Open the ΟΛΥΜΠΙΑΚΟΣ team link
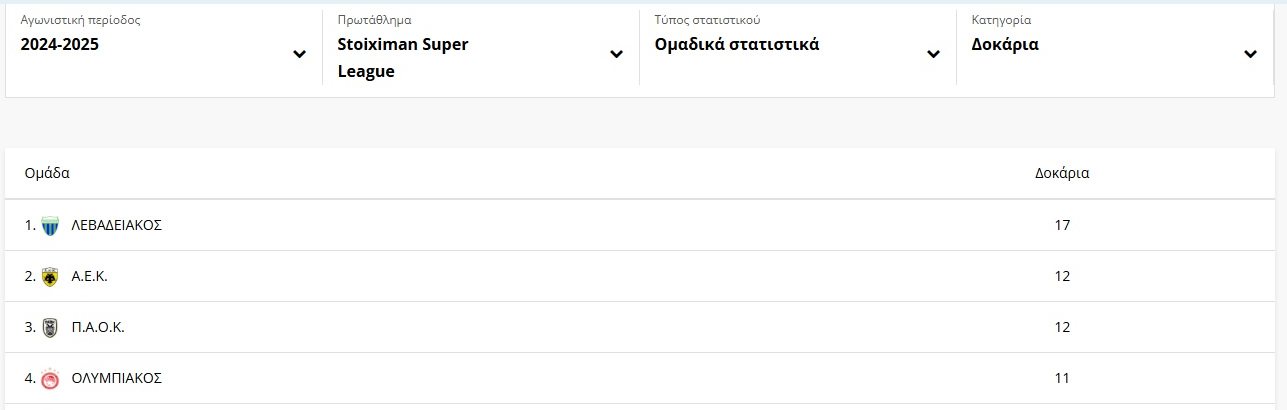The image size is (1287, 410). point(116,378)
